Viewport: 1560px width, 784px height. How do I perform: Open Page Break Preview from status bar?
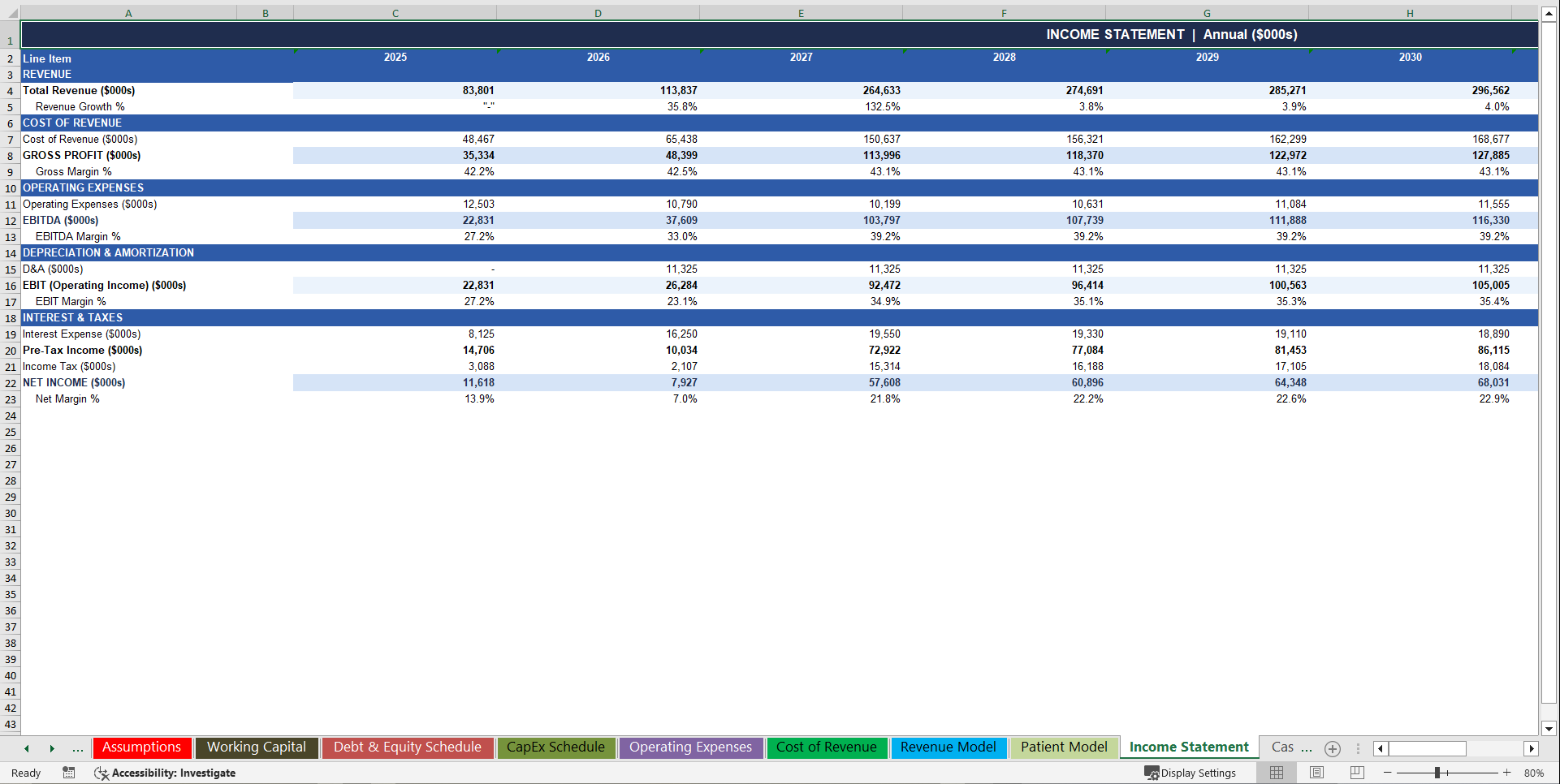coord(1356,773)
